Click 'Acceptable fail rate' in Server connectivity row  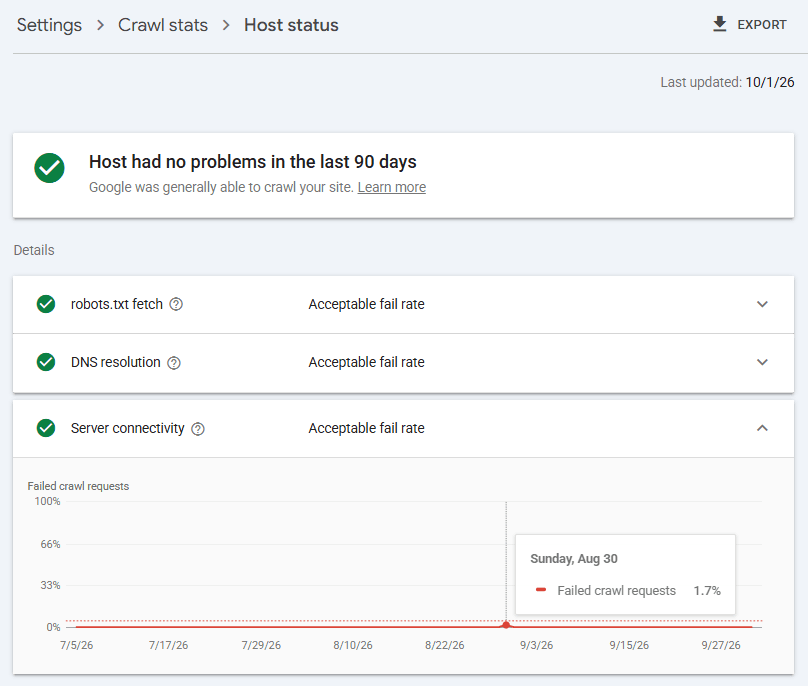click(x=366, y=428)
